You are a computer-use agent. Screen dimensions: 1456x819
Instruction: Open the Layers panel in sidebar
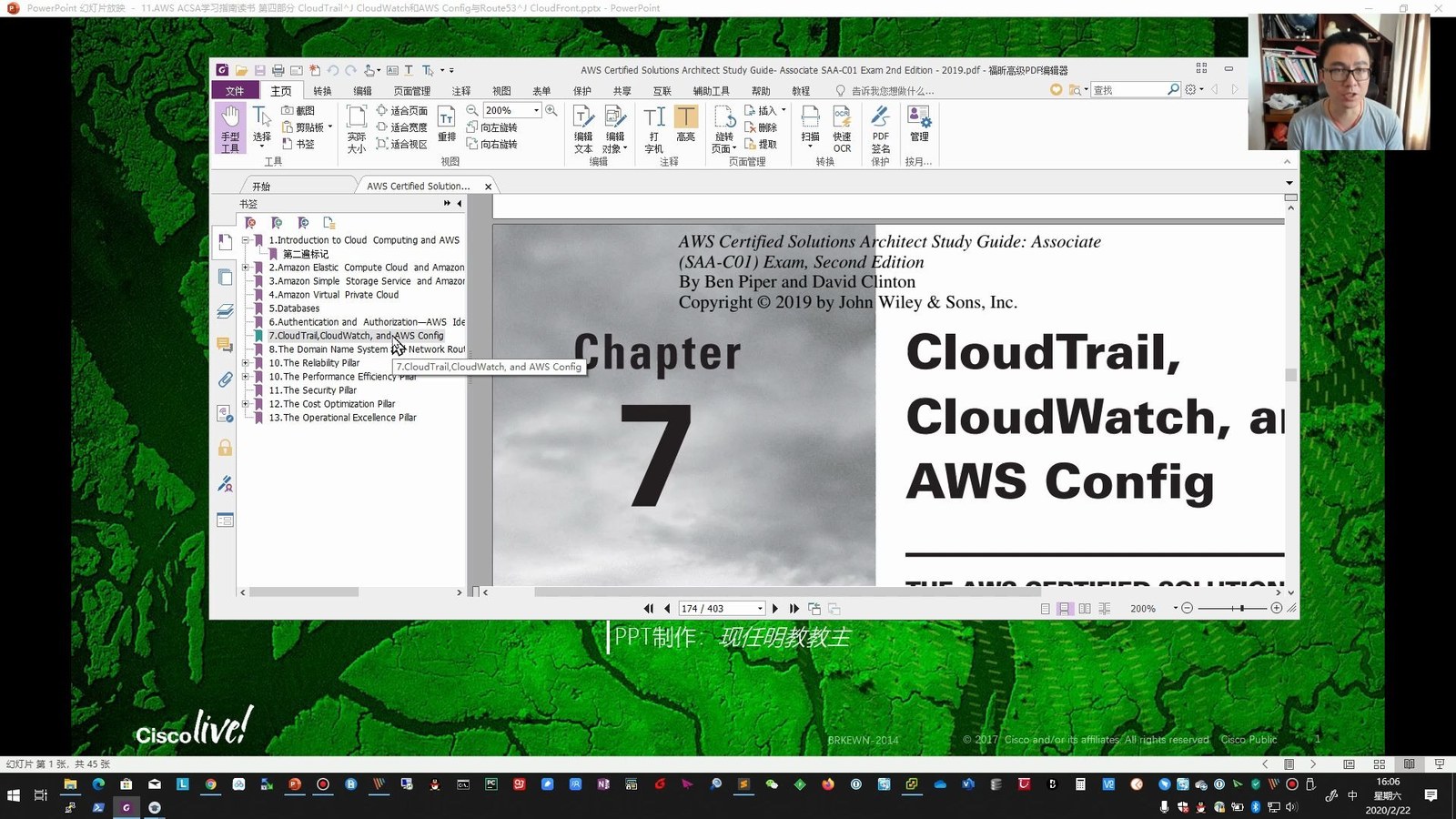pyautogui.click(x=225, y=311)
